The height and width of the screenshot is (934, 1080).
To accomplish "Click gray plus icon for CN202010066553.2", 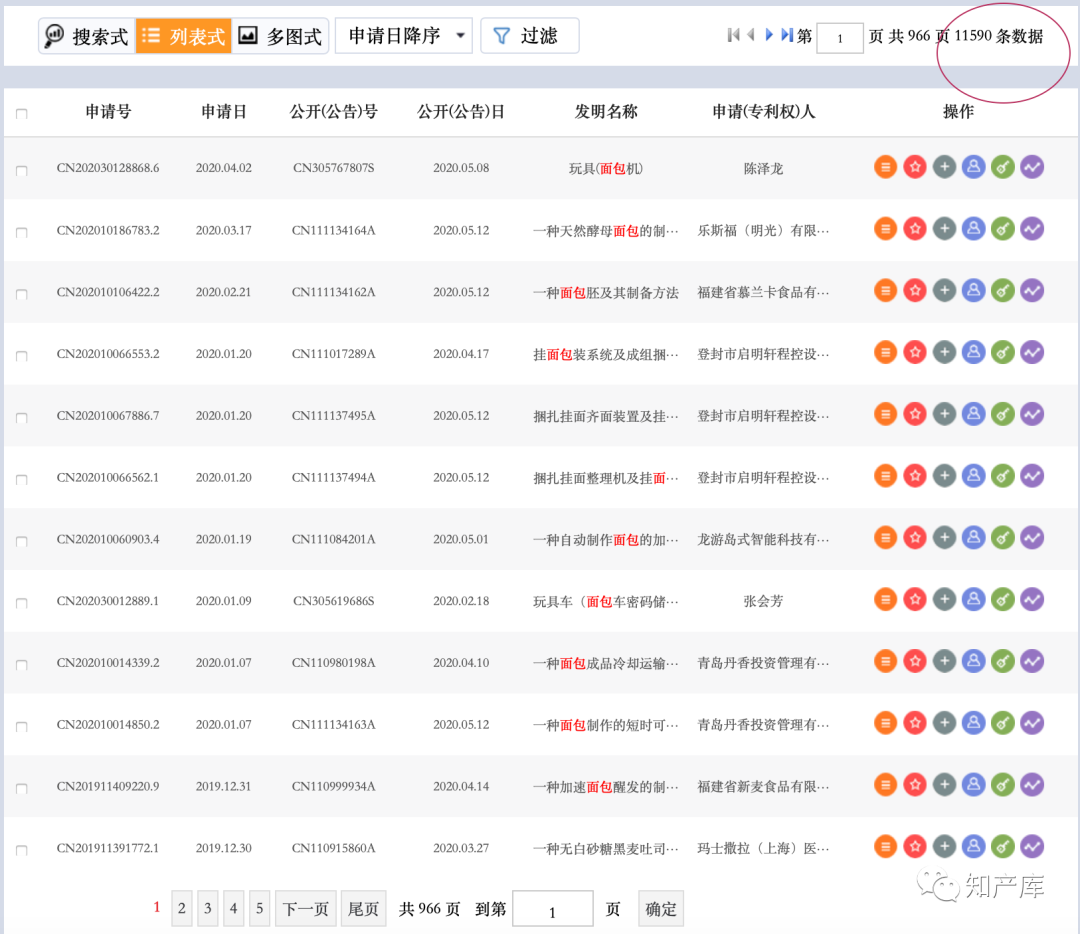I will [x=944, y=353].
